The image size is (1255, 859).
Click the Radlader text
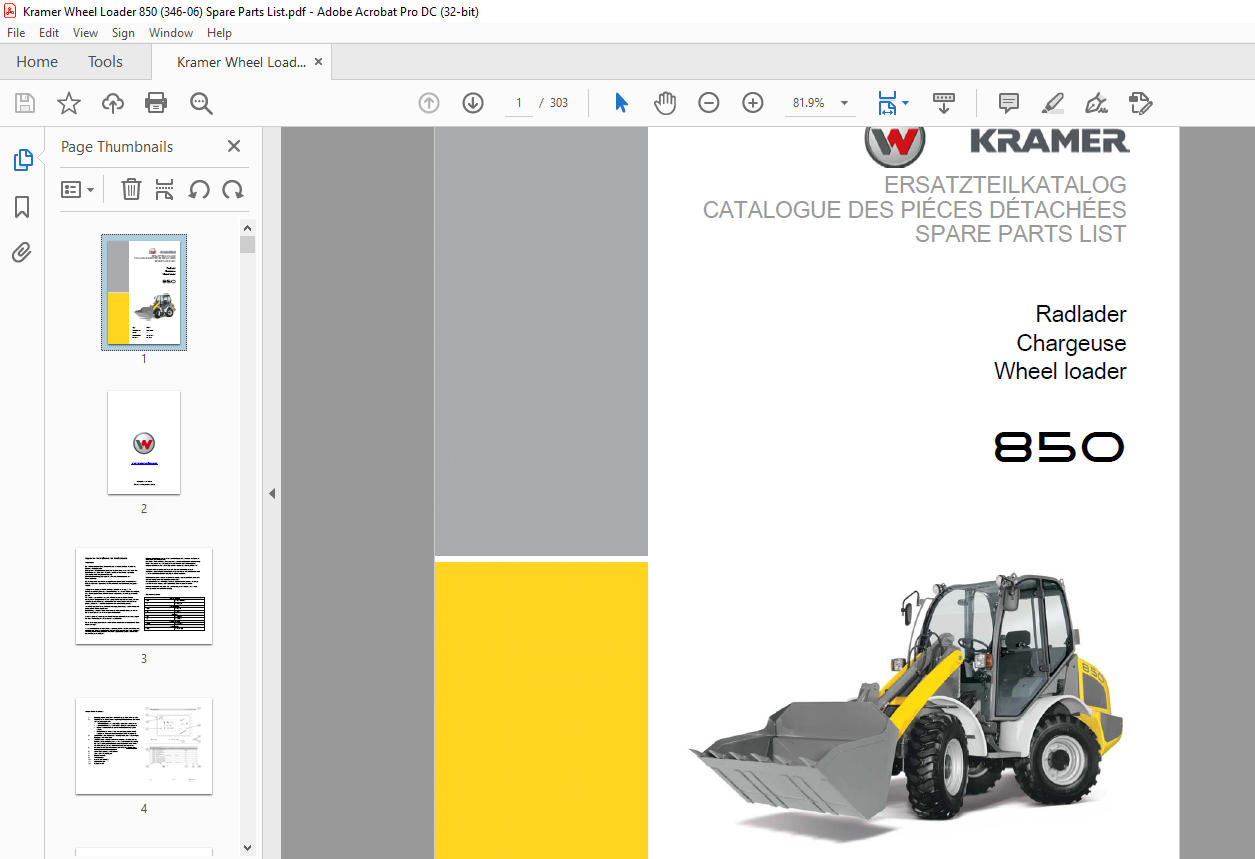click(1081, 314)
